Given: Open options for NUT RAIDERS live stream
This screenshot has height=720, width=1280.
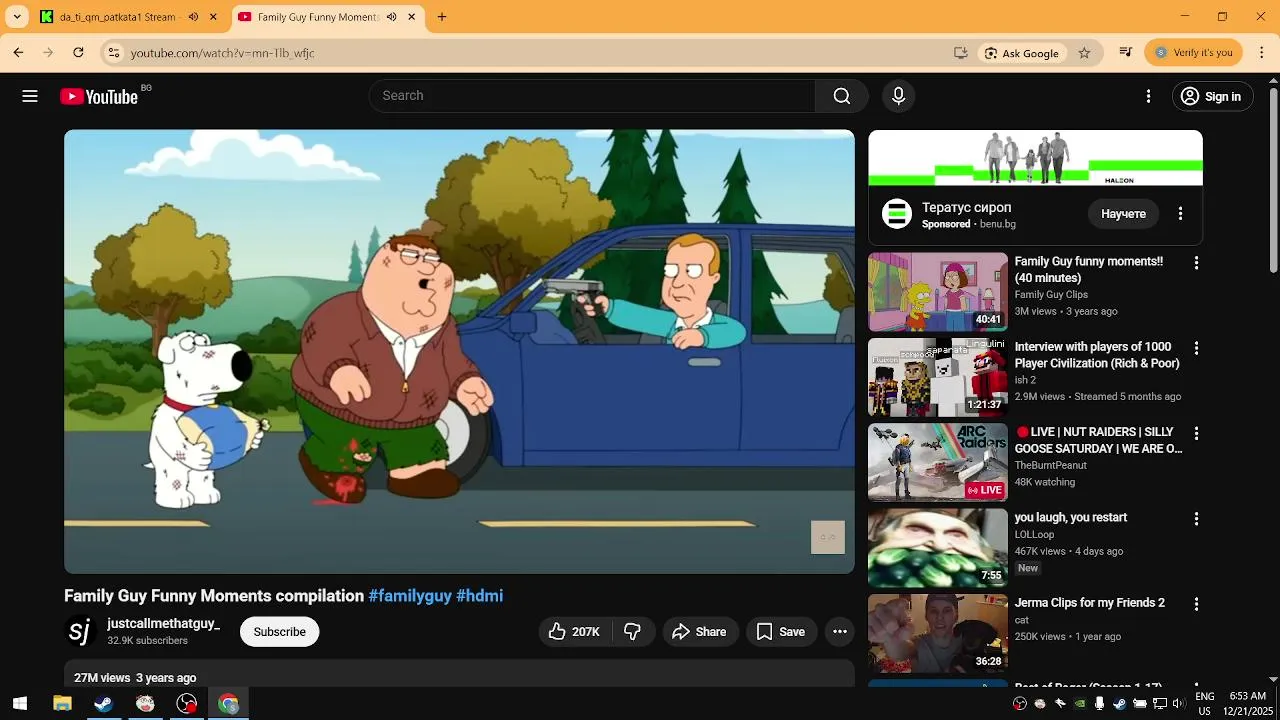Looking at the screenshot, I should [x=1196, y=433].
